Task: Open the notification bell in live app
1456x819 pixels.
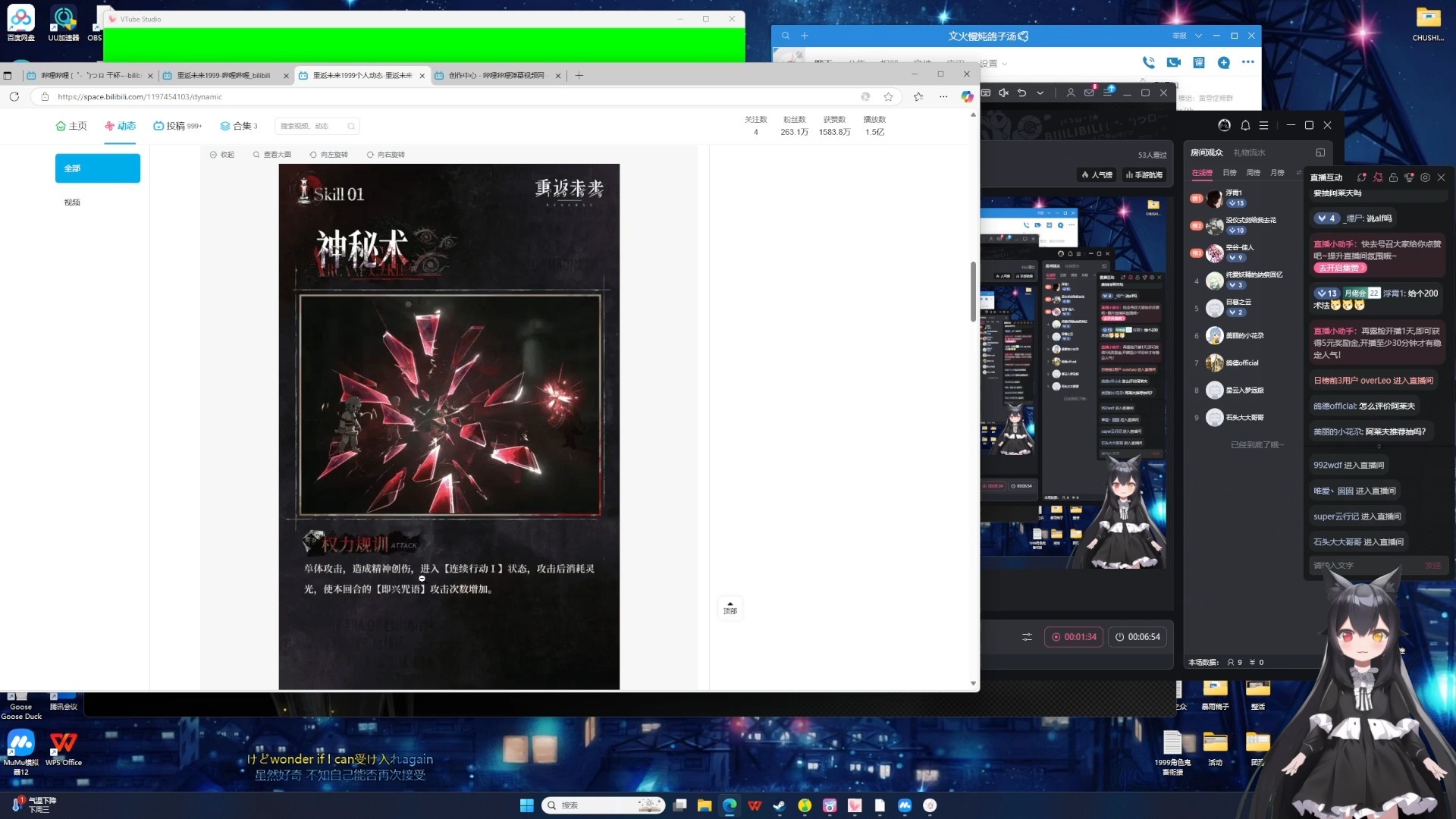Action: pyautogui.click(x=1245, y=125)
